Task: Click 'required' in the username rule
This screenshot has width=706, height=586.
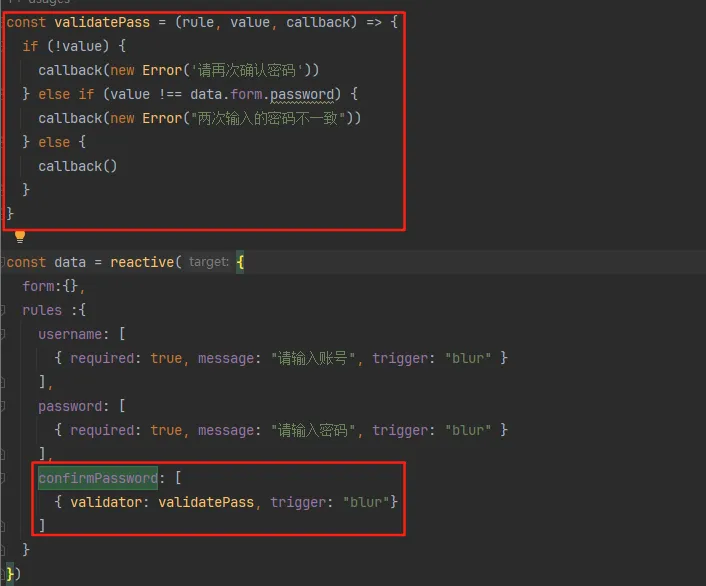Action: tap(102, 358)
